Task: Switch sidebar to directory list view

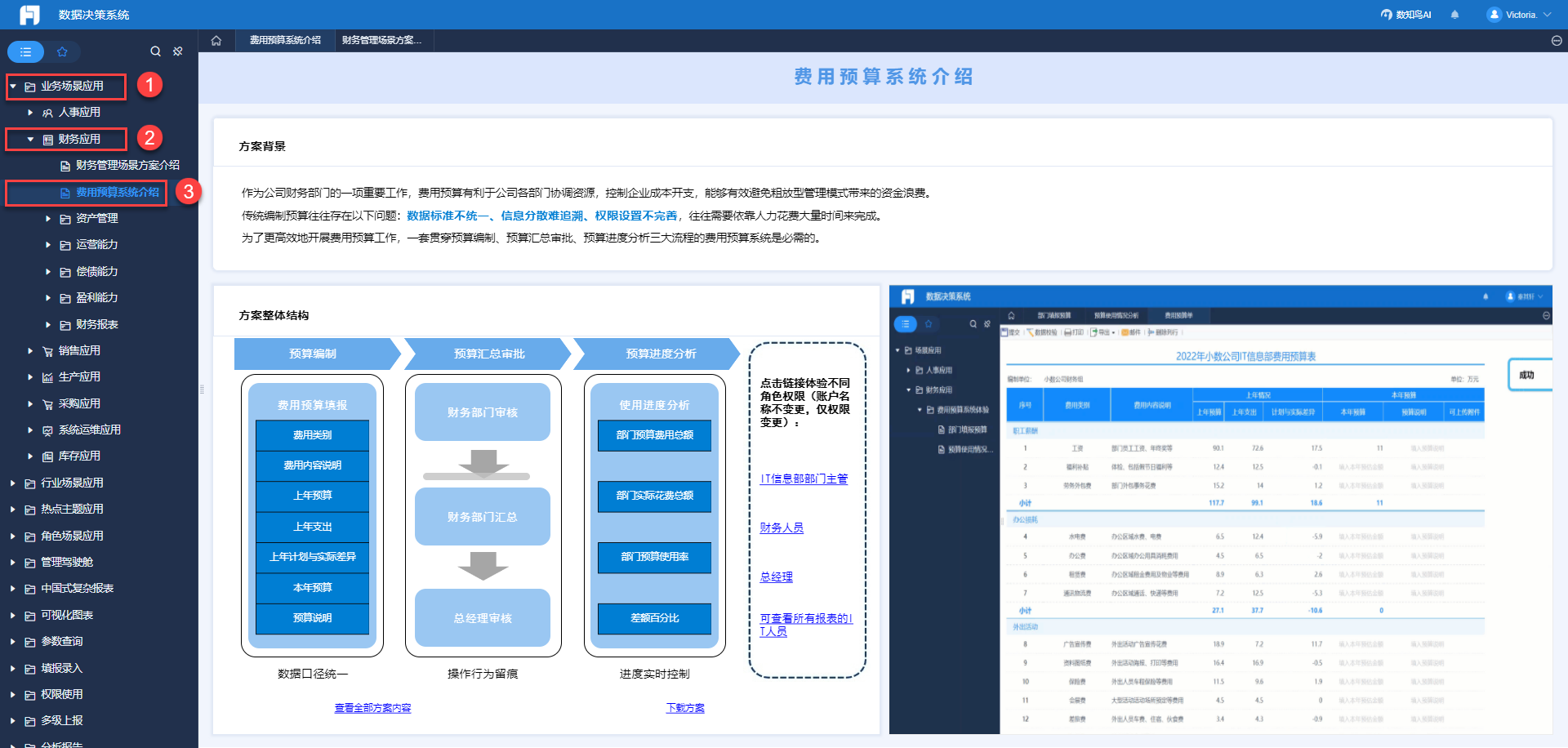Action: pyautogui.click(x=25, y=51)
